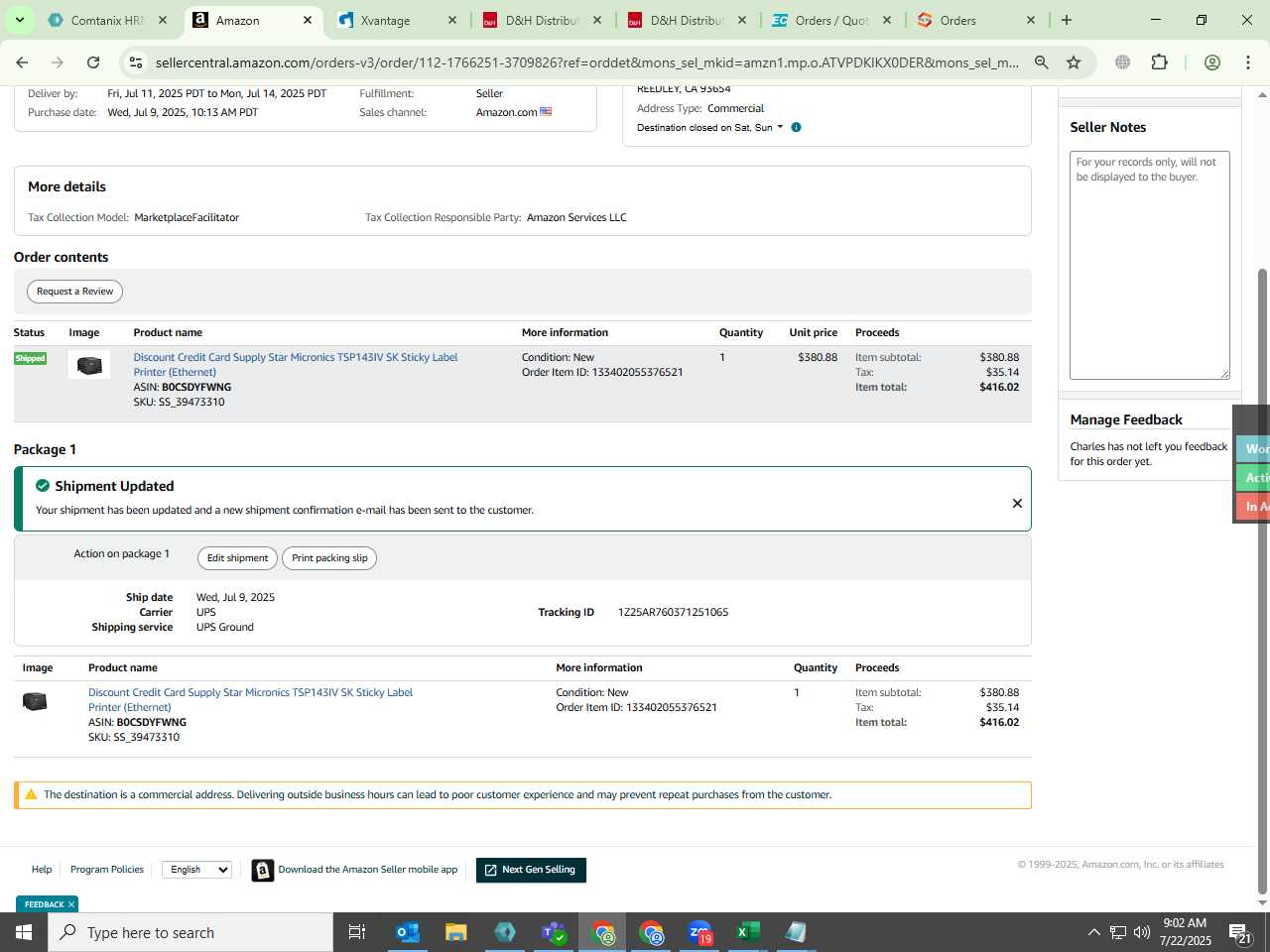Reload the current page
The height and width of the screenshot is (952, 1270).
93,62
